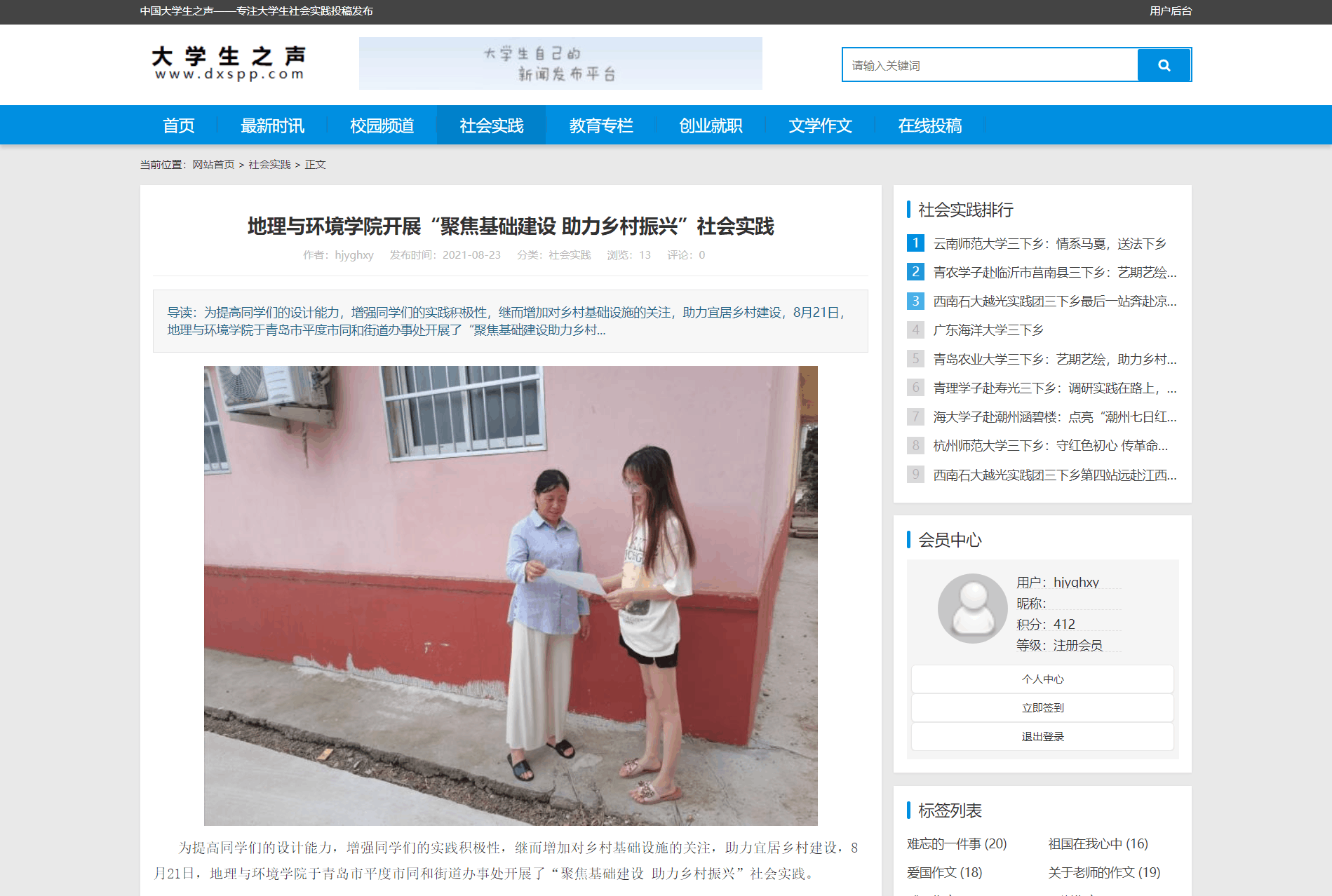Open the 教育专栏 navigation tab
The height and width of the screenshot is (896, 1332).
click(x=601, y=125)
